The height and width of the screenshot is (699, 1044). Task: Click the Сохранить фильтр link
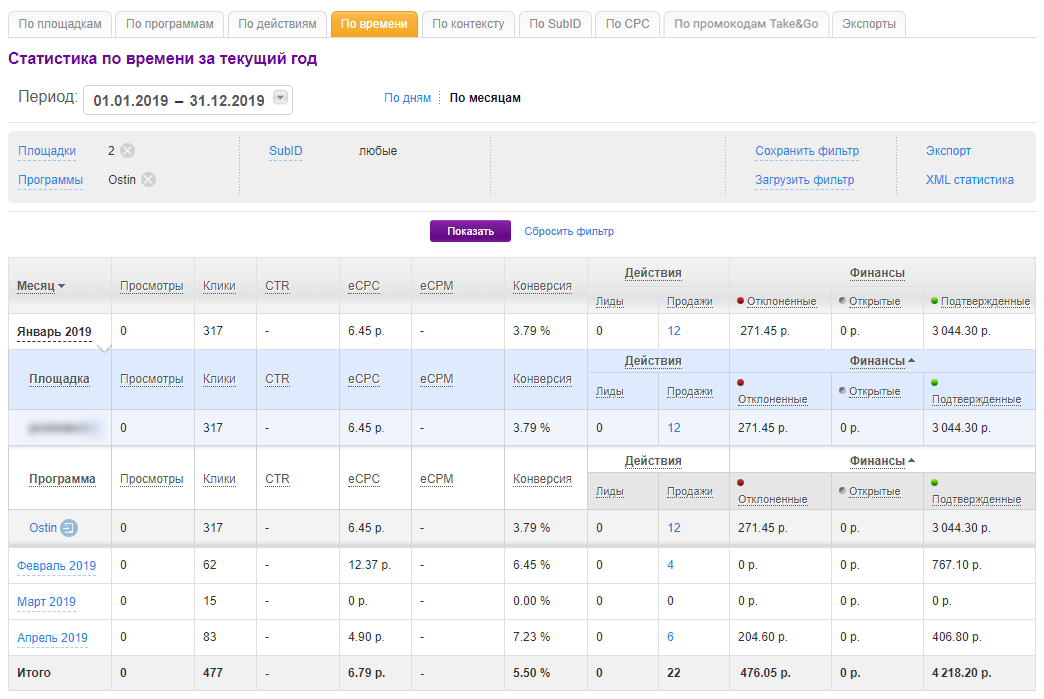pos(806,151)
